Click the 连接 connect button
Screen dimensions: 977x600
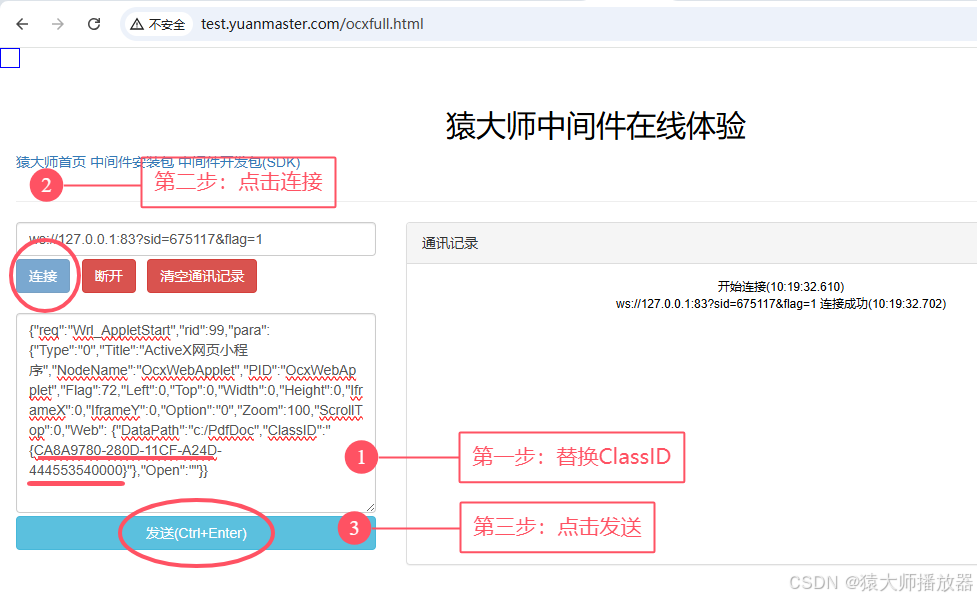pyautogui.click(x=42, y=276)
